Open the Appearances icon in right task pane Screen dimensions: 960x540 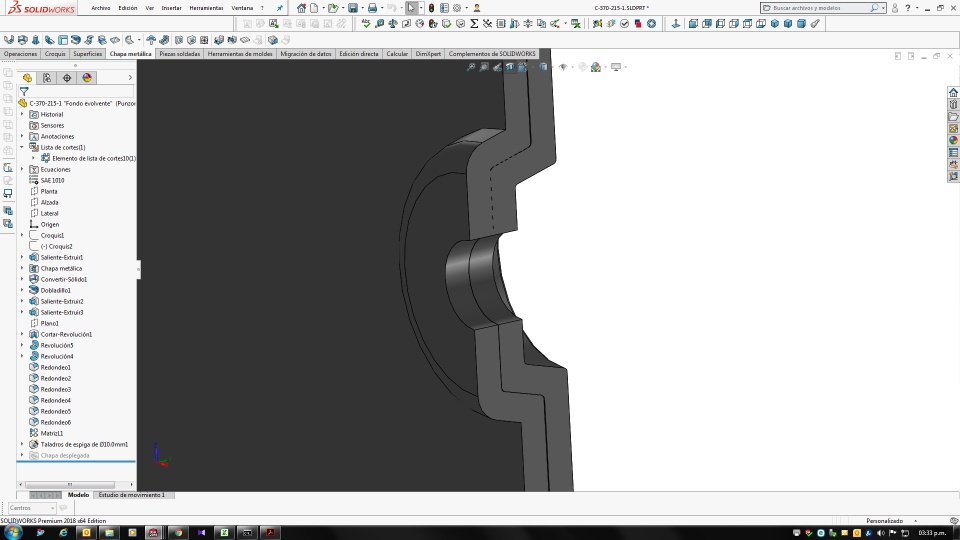pos(953,140)
